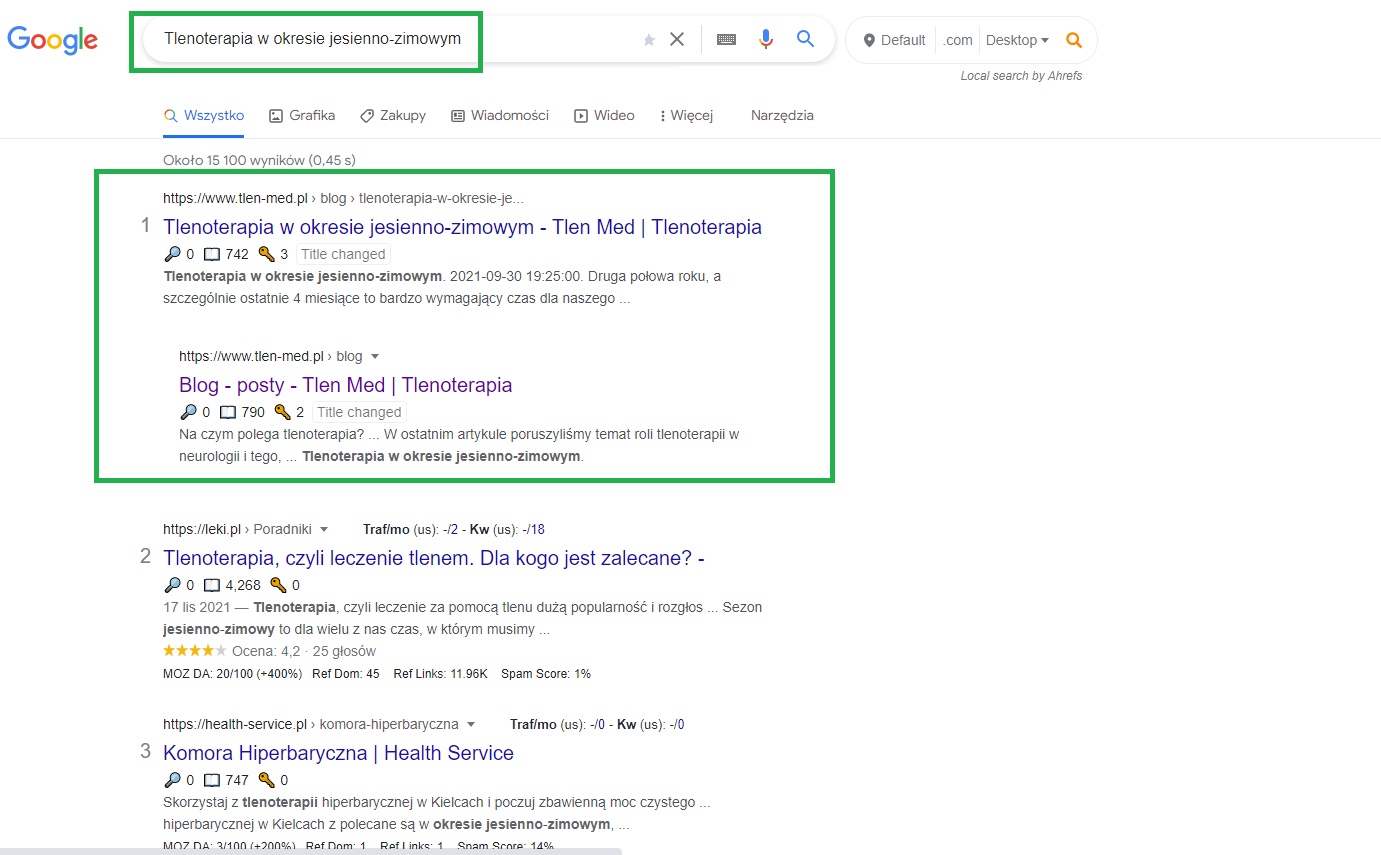Click the https://leki.pl URL breadcrumb
The width and height of the screenshot is (1381, 855).
click(x=238, y=529)
